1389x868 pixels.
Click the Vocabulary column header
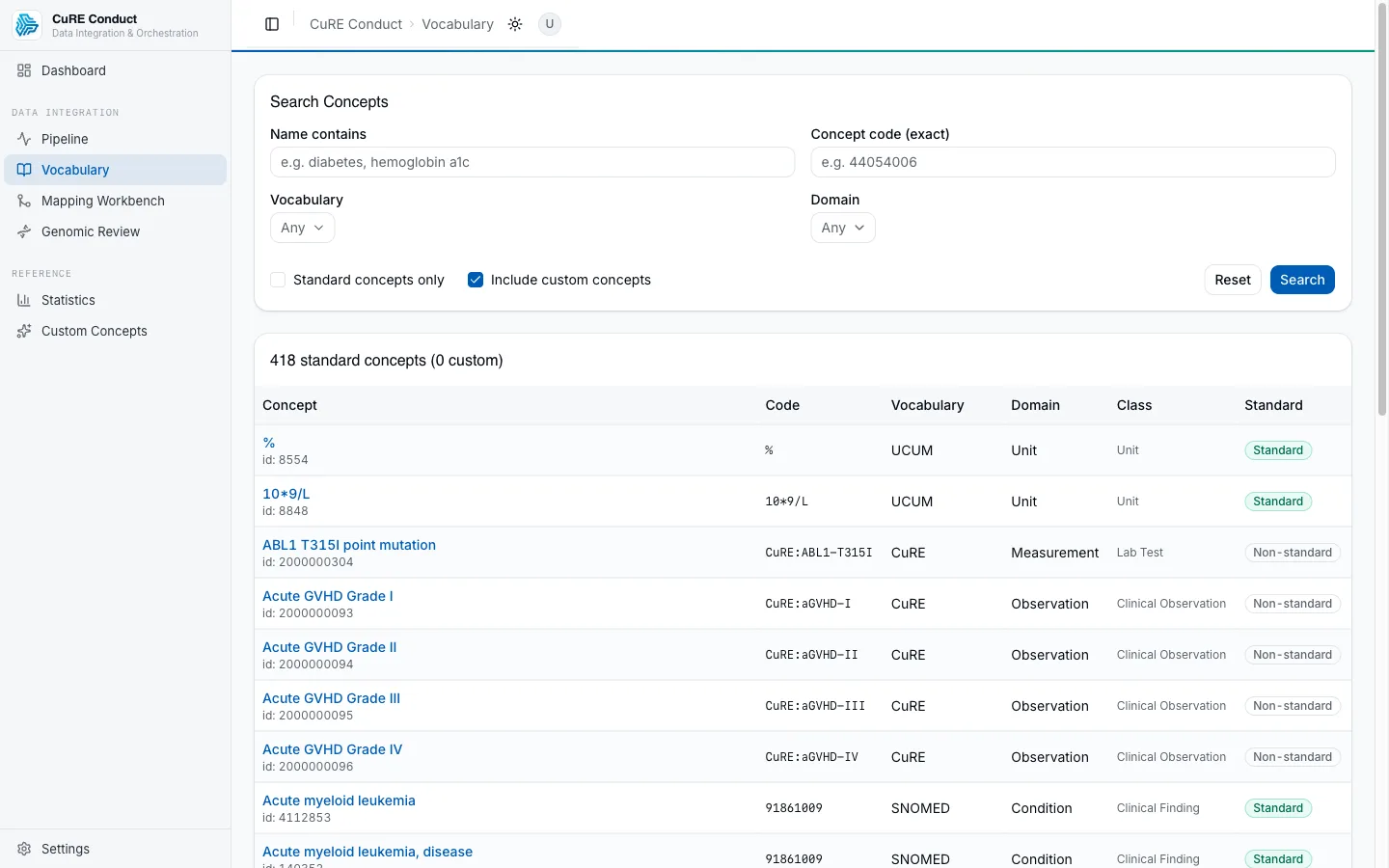coord(927,405)
